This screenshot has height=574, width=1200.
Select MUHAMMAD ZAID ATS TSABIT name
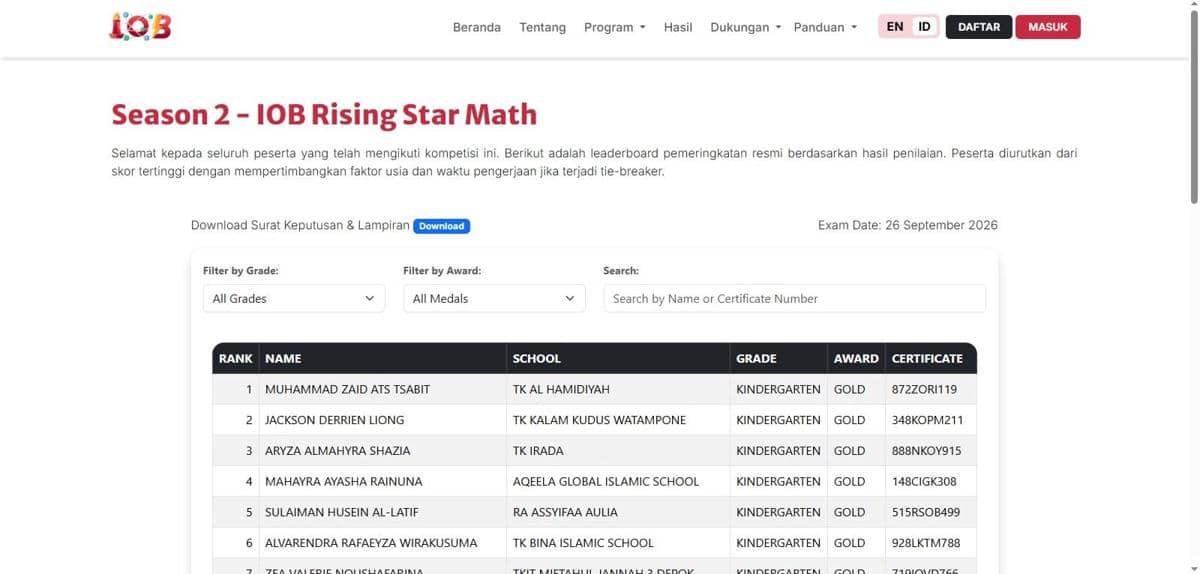coord(347,389)
